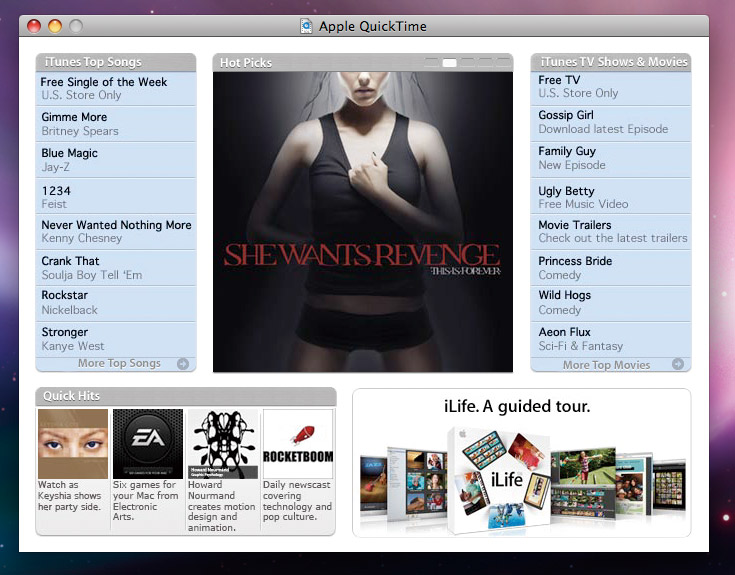Click the iTunes Top Songs header
The width and height of the screenshot is (735, 575).
(x=116, y=62)
